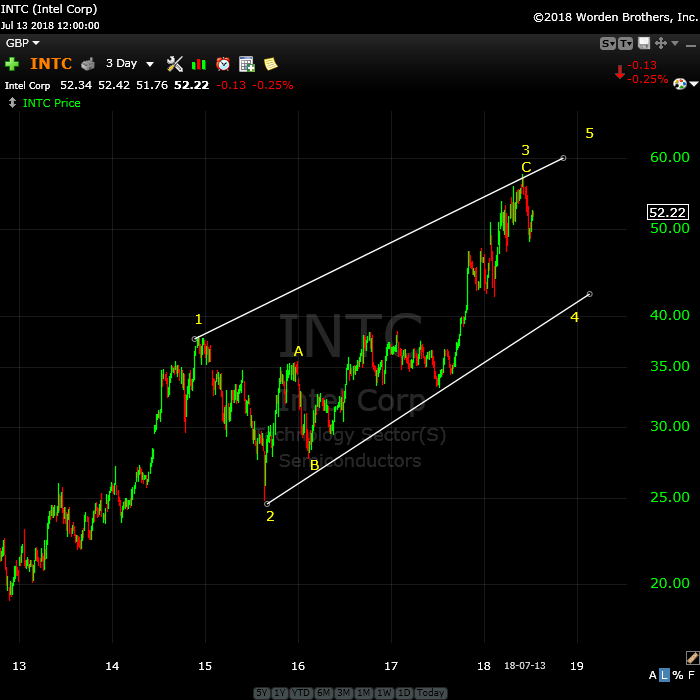Select the 3M zoom range
The width and height of the screenshot is (700, 700).
tap(343, 693)
